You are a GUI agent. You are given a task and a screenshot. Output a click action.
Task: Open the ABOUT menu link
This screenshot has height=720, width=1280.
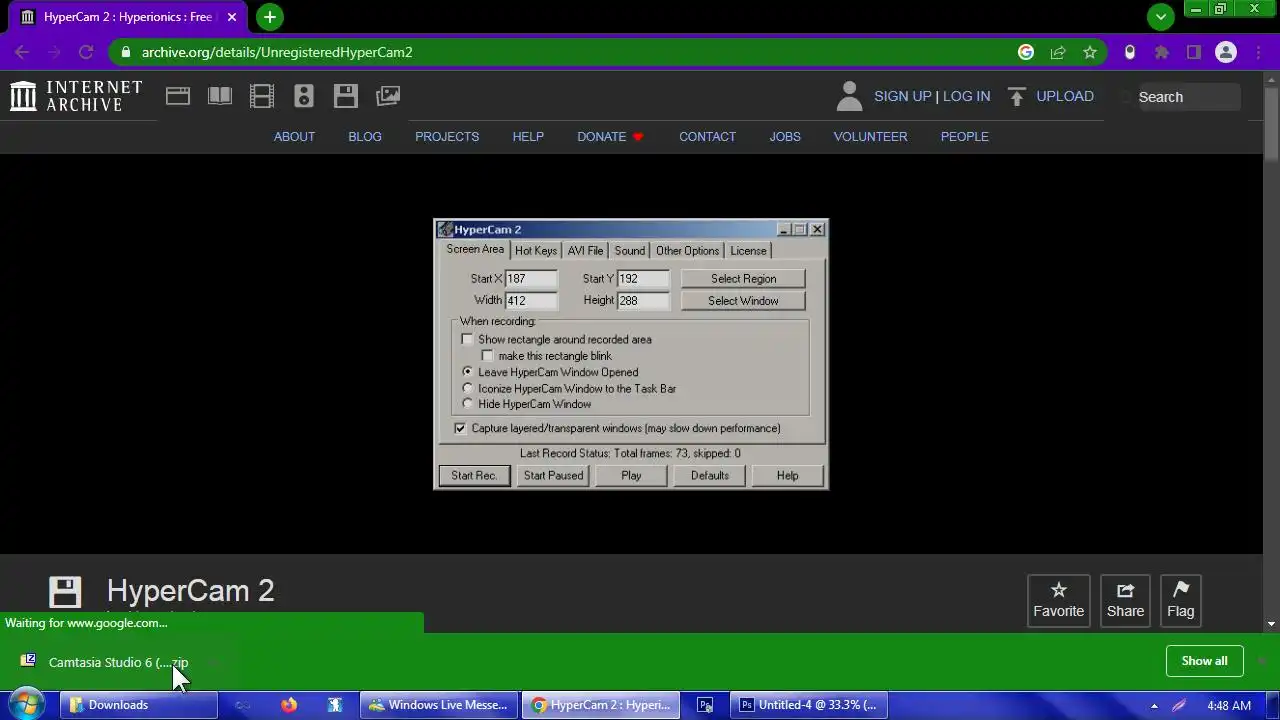(x=294, y=137)
